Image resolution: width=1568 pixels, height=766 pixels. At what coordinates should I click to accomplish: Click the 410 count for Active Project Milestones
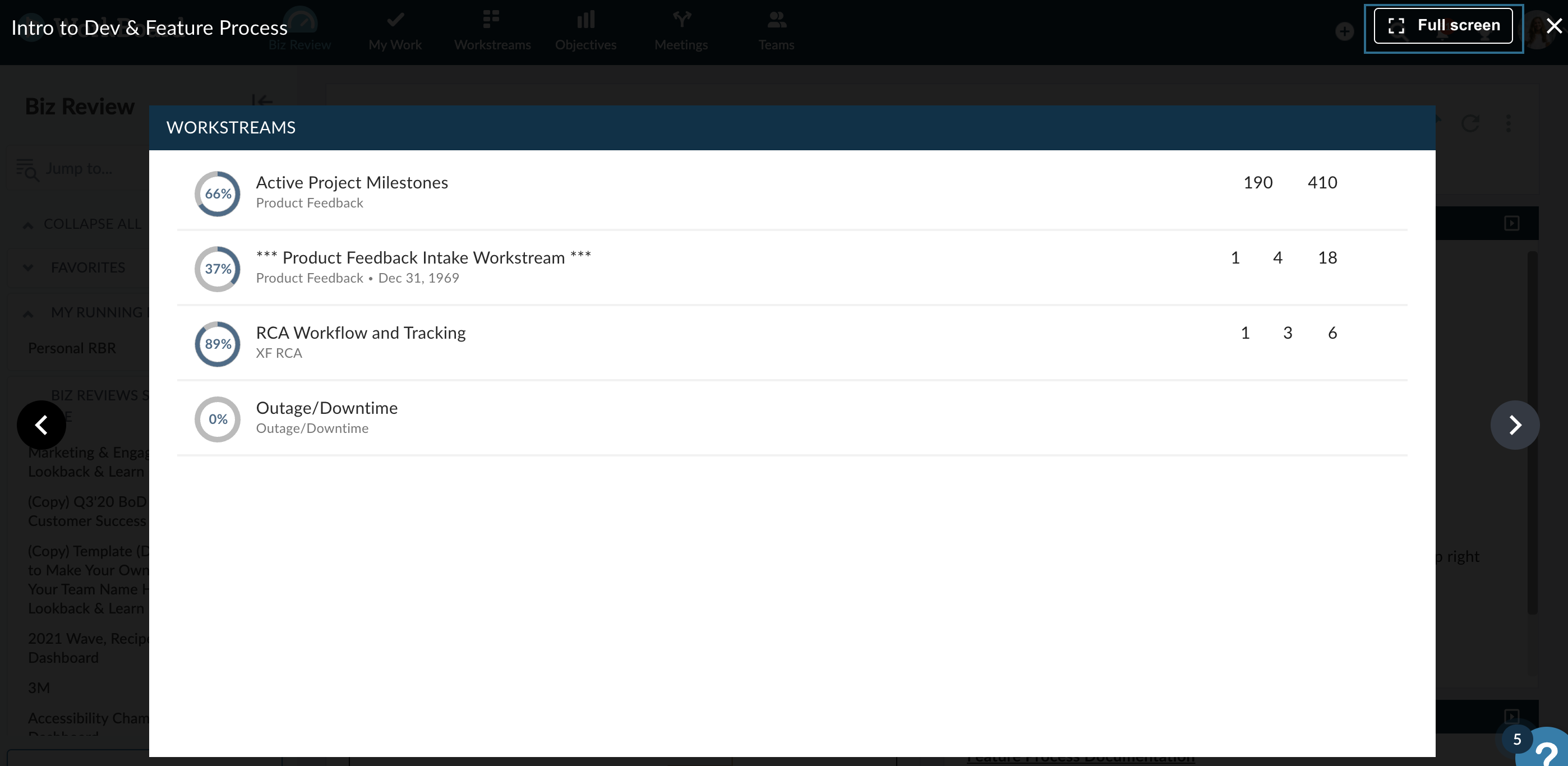pyautogui.click(x=1322, y=182)
